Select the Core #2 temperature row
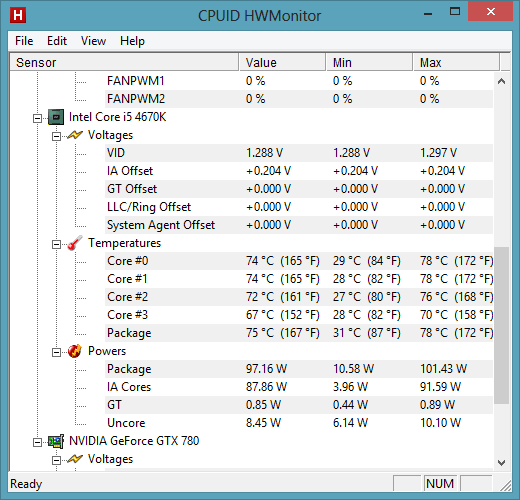Screen dimensions: 520x500 pos(299,297)
